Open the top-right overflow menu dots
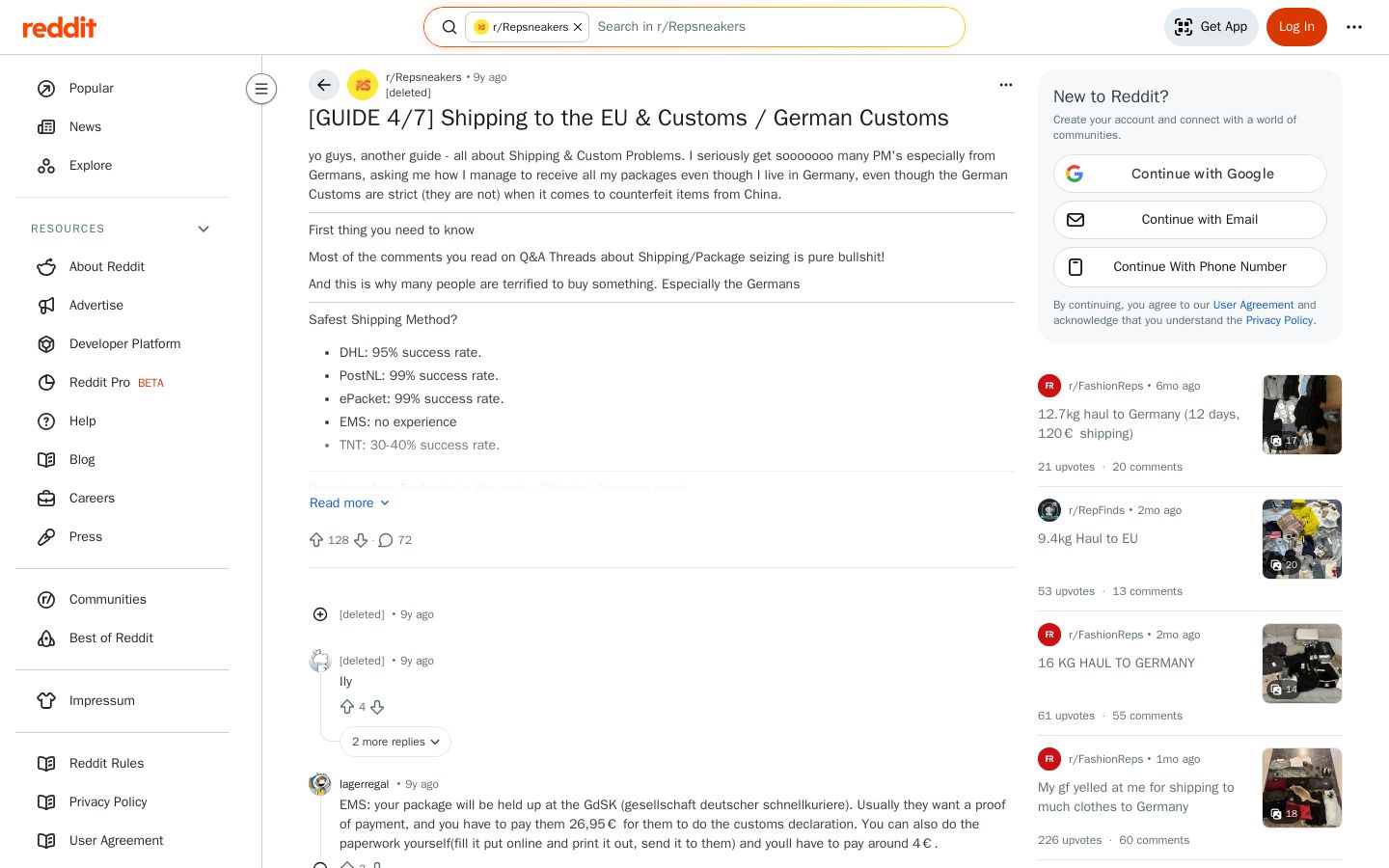1389x868 pixels. click(x=1354, y=27)
